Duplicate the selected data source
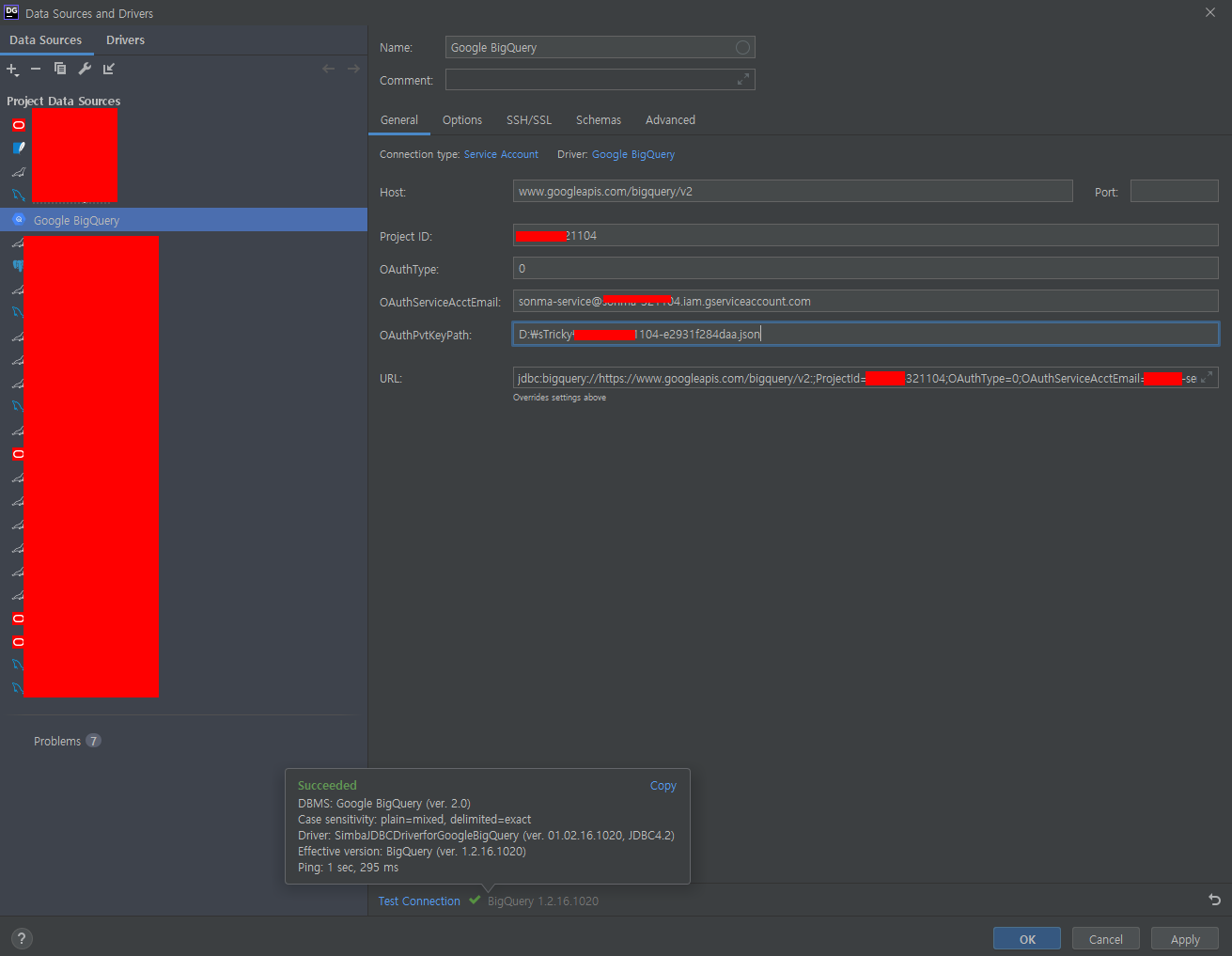This screenshot has width=1232, height=956. pos(60,69)
